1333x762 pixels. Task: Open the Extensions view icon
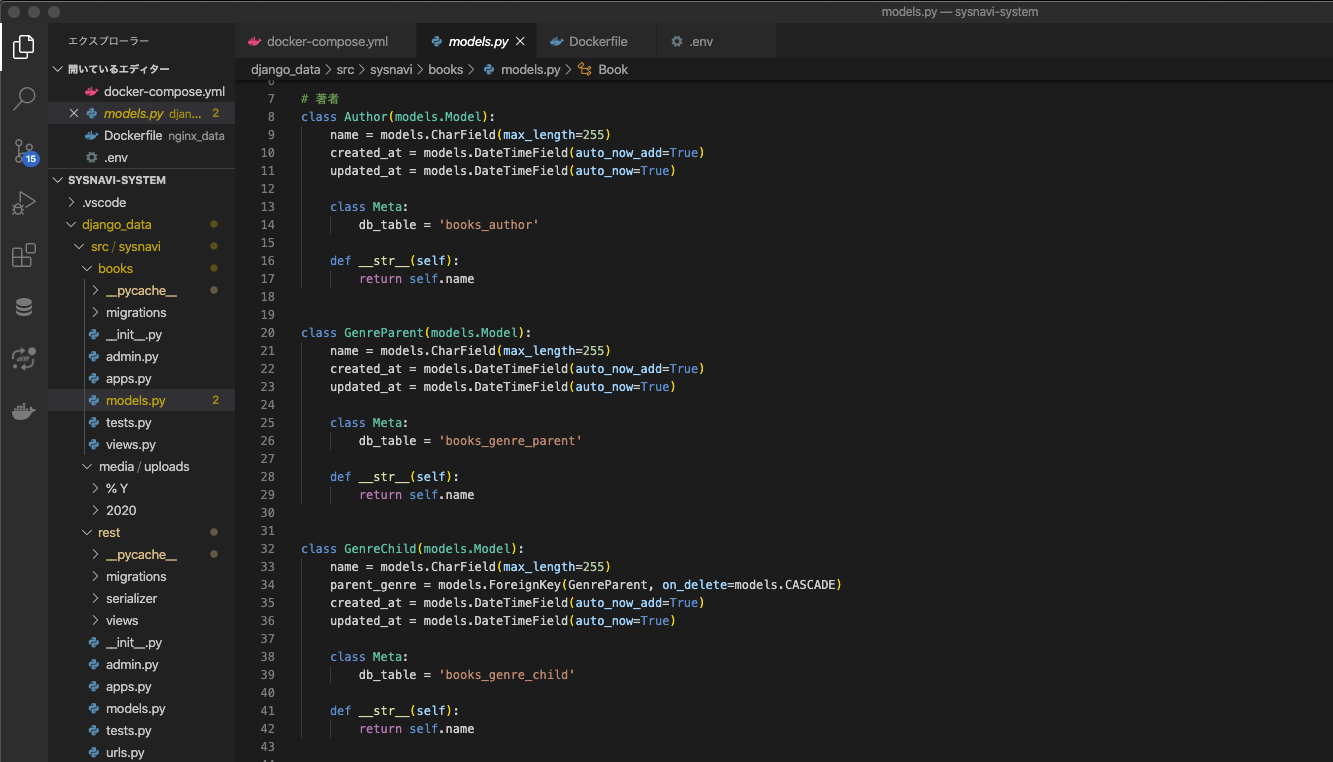point(24,256)
